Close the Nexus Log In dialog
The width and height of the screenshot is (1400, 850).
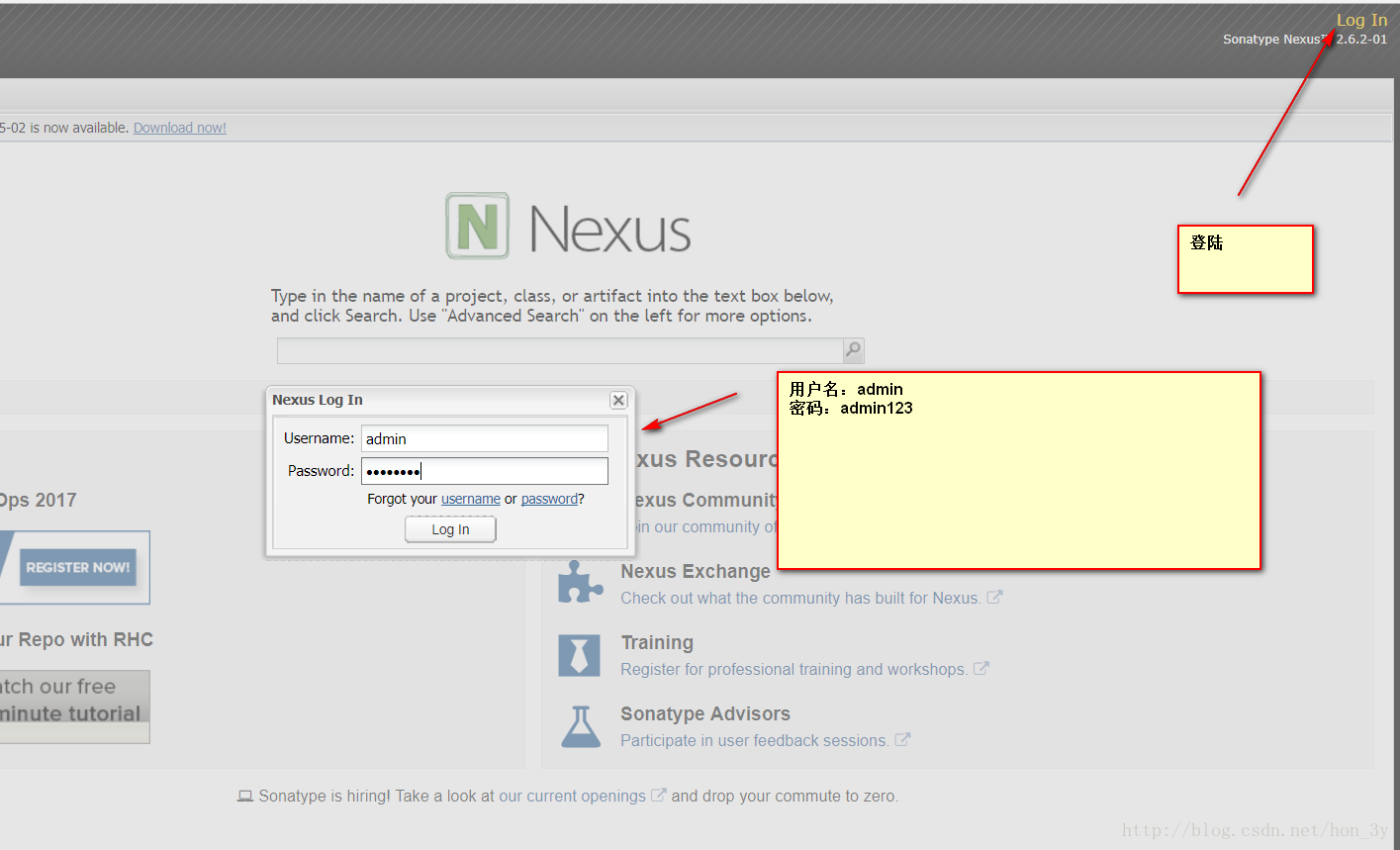tap(618, 400)
